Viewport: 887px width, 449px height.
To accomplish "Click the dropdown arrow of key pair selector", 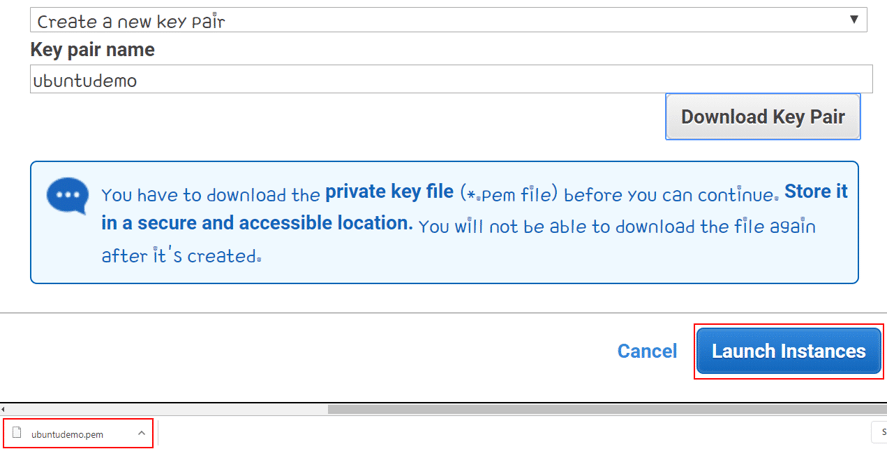I will coord(854,20).
